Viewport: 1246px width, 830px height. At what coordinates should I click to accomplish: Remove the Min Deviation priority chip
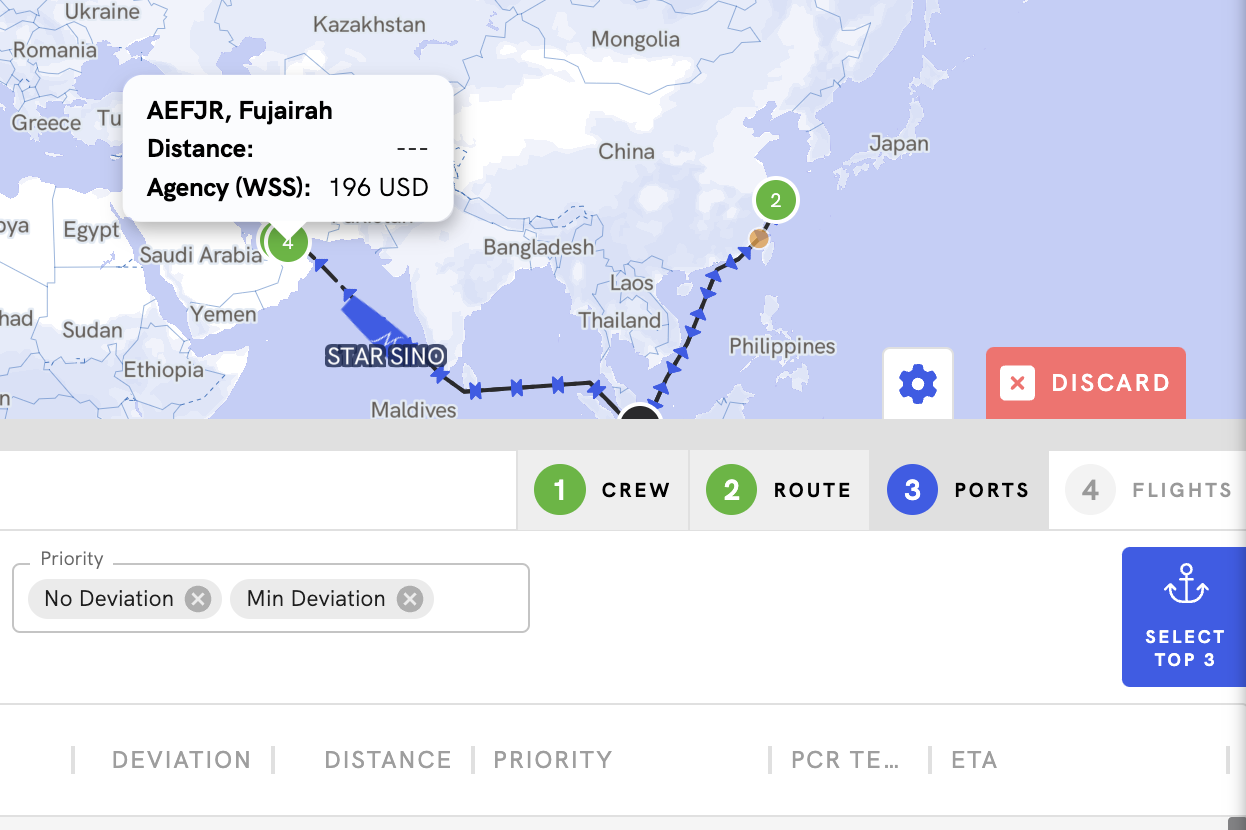click(409, 599)
